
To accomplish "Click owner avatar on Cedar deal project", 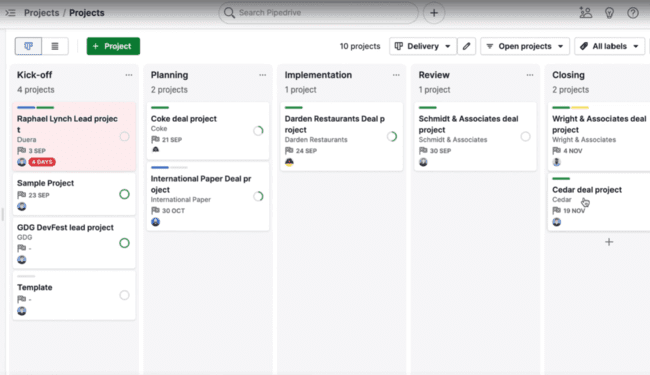I will point(557,222).
